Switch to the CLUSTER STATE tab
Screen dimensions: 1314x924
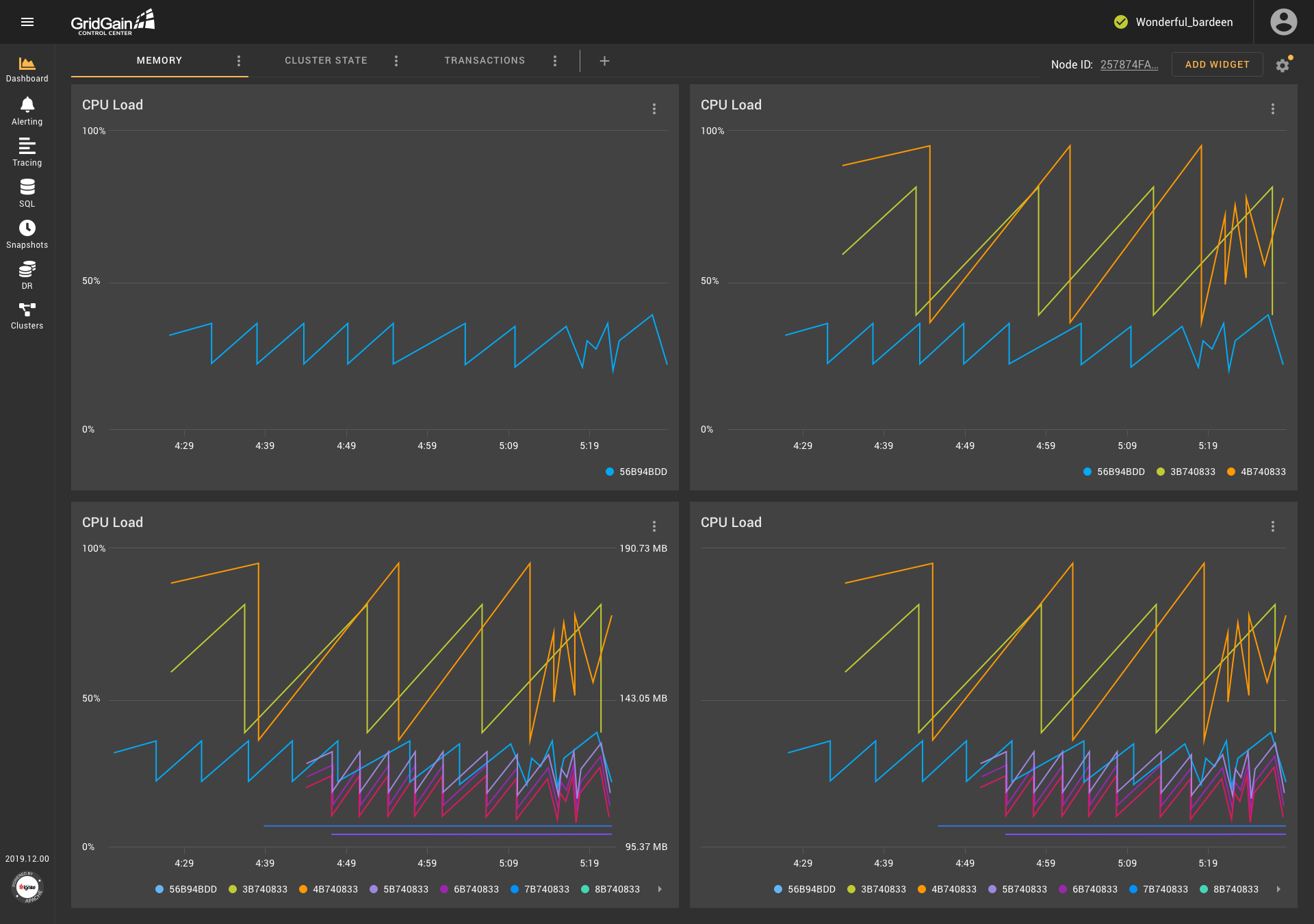pyautogui.click(x=326, y=60)
